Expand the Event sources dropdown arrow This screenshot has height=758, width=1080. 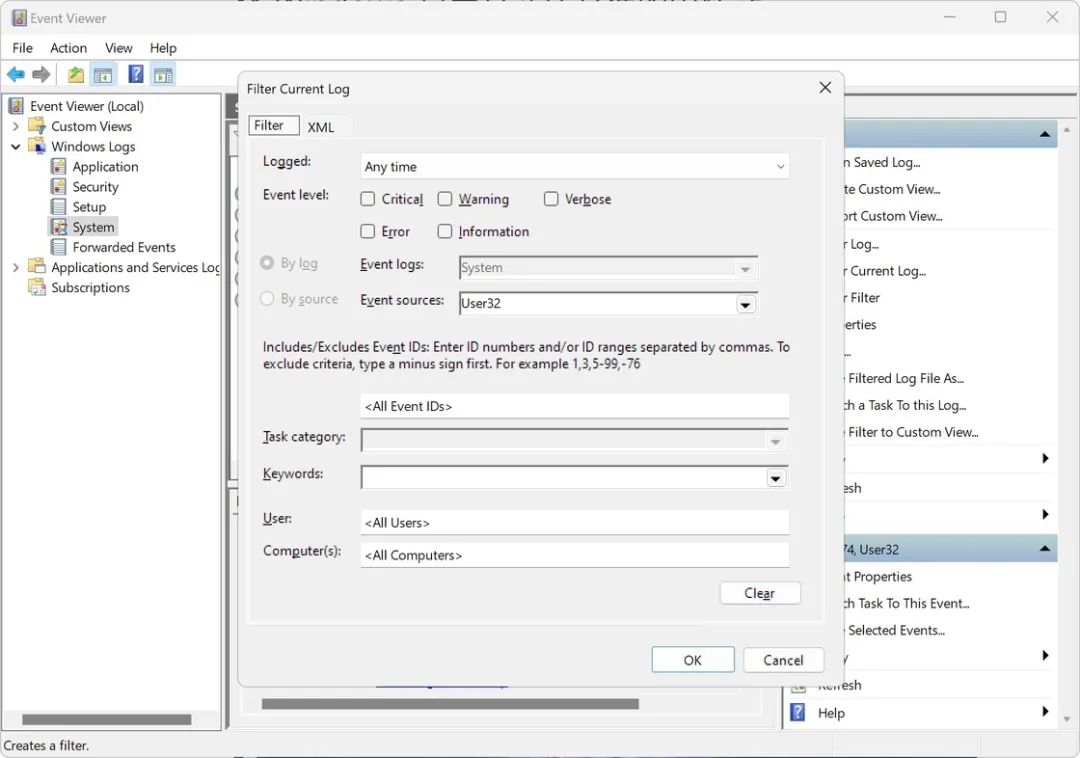pos(746,304)
